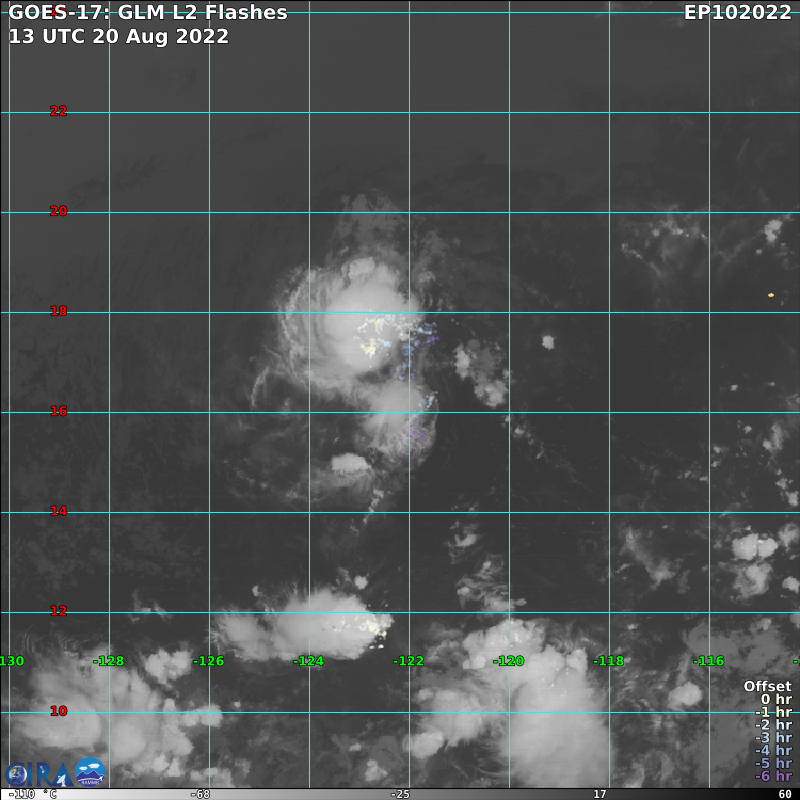
Task: Click latitude label 10
Action: pyautogui.click(x=59, y=711)
